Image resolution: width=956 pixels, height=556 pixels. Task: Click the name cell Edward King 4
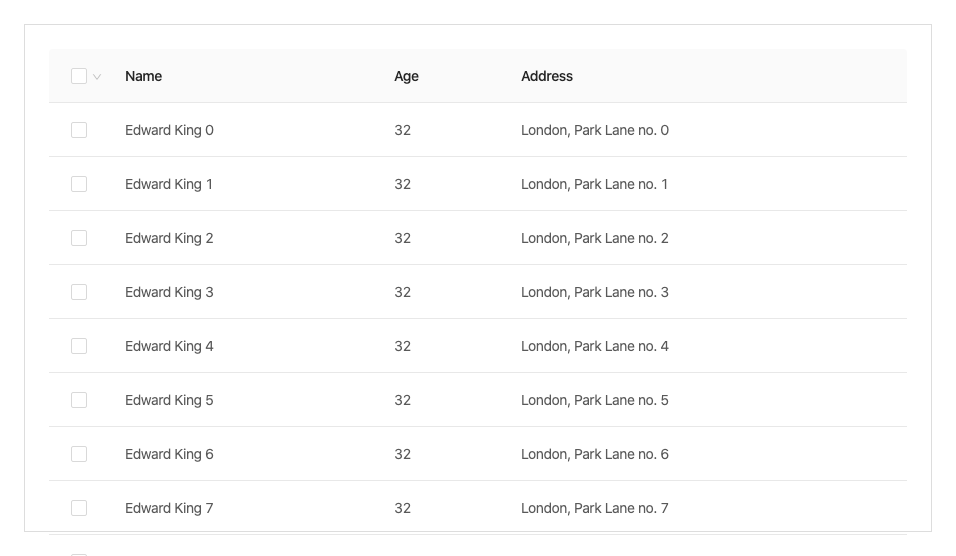coord(169,346)
